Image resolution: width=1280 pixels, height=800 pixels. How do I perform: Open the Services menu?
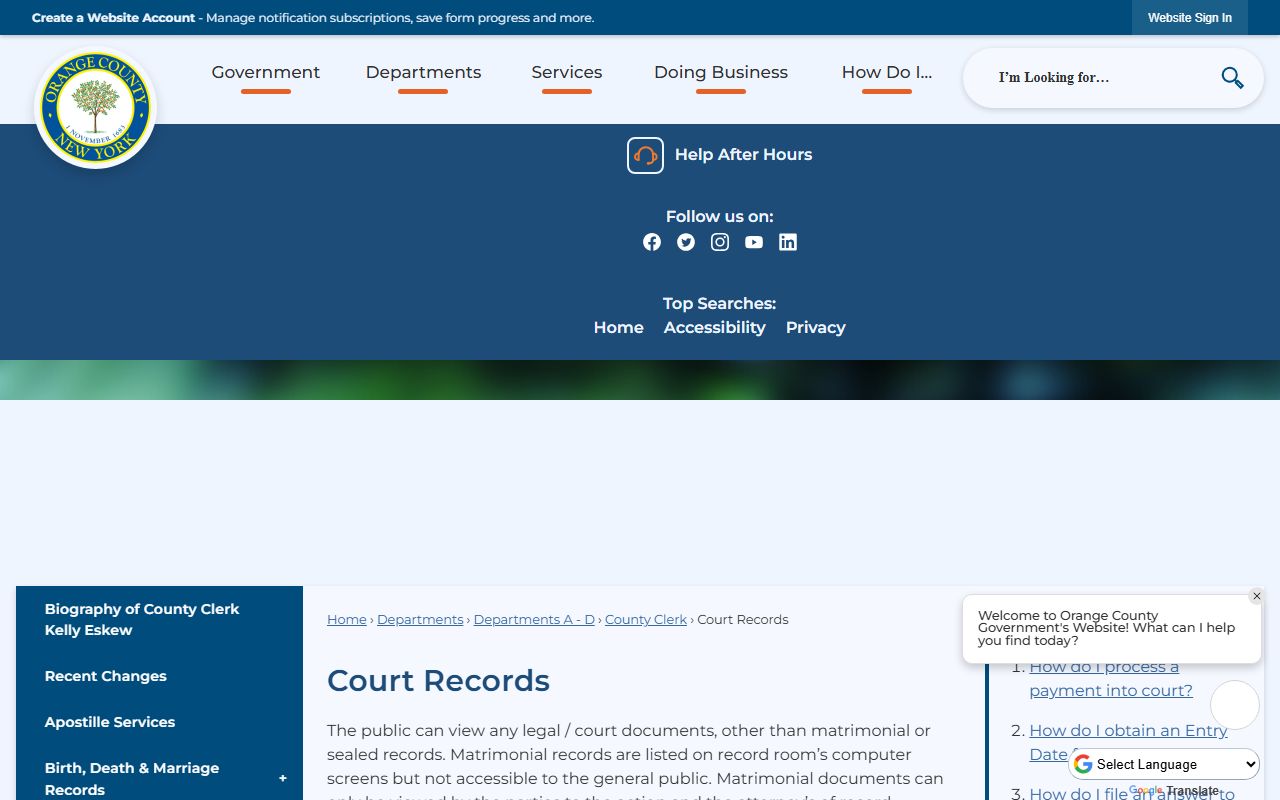point(567,73)
